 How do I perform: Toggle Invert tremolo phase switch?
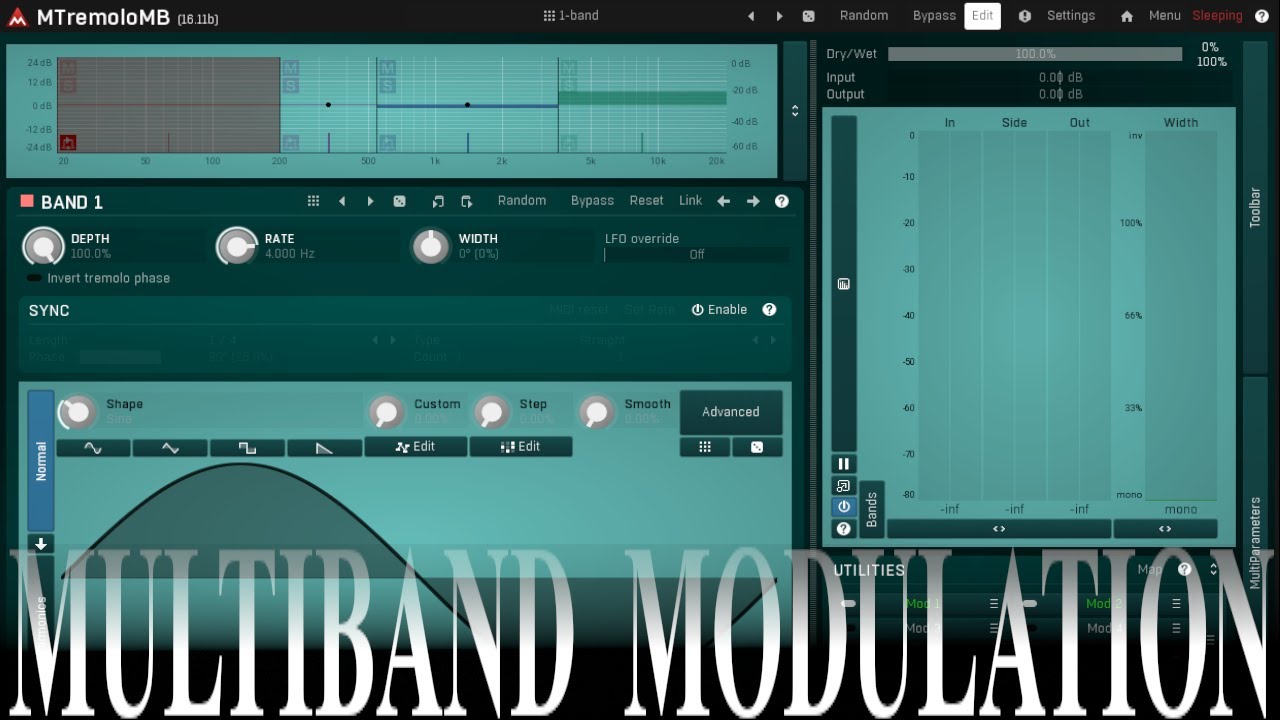pos(35,278)
